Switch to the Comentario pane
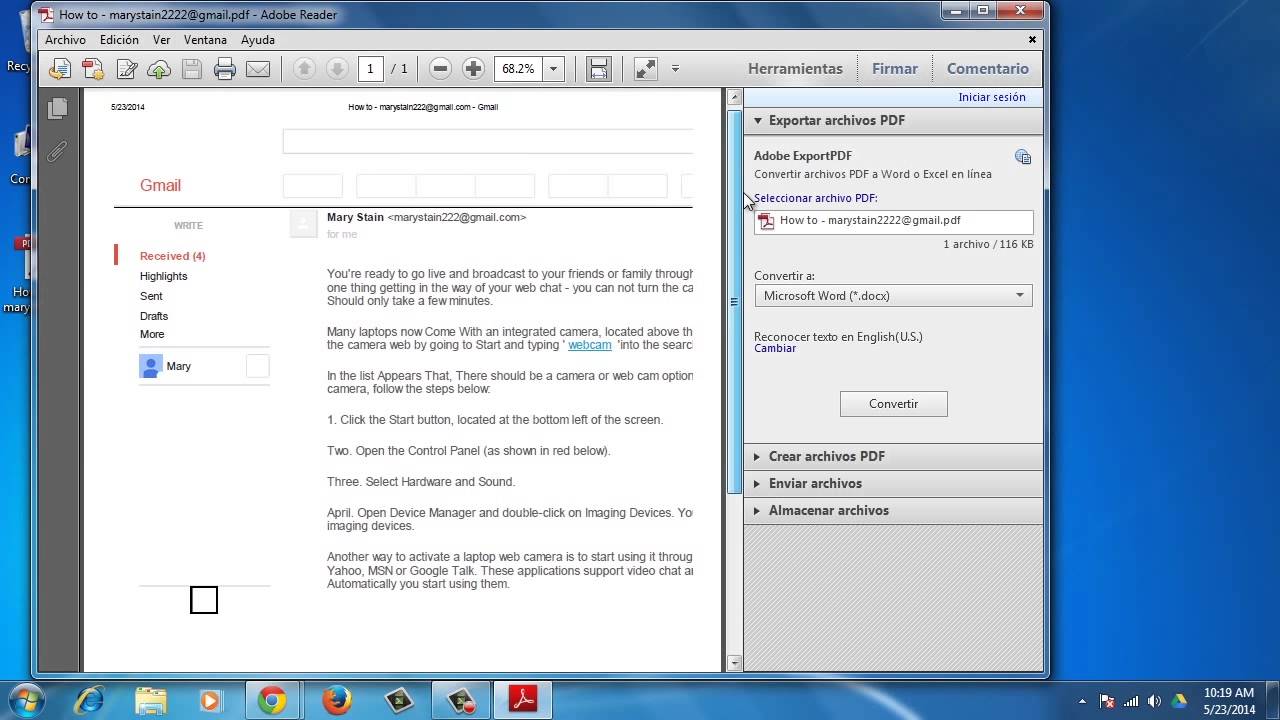Image resolution: width=1280 pixels, height=720 pixels. coord(988,69)
